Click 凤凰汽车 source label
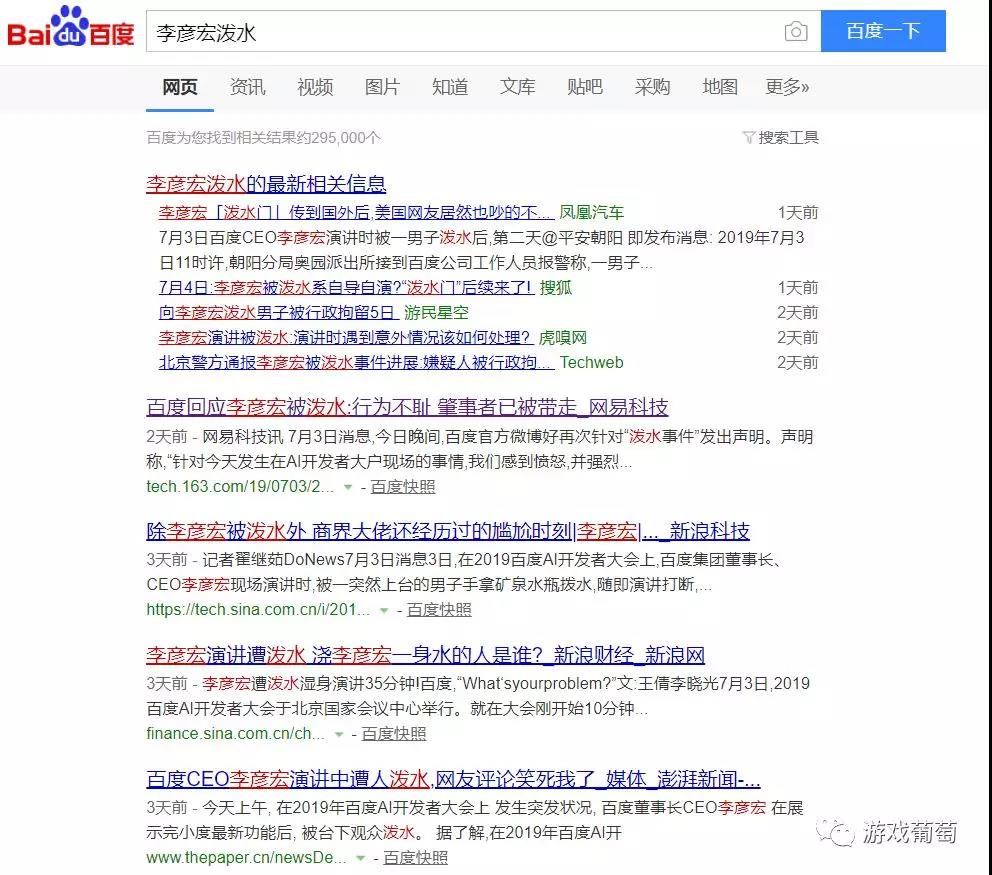 (592, 212)
